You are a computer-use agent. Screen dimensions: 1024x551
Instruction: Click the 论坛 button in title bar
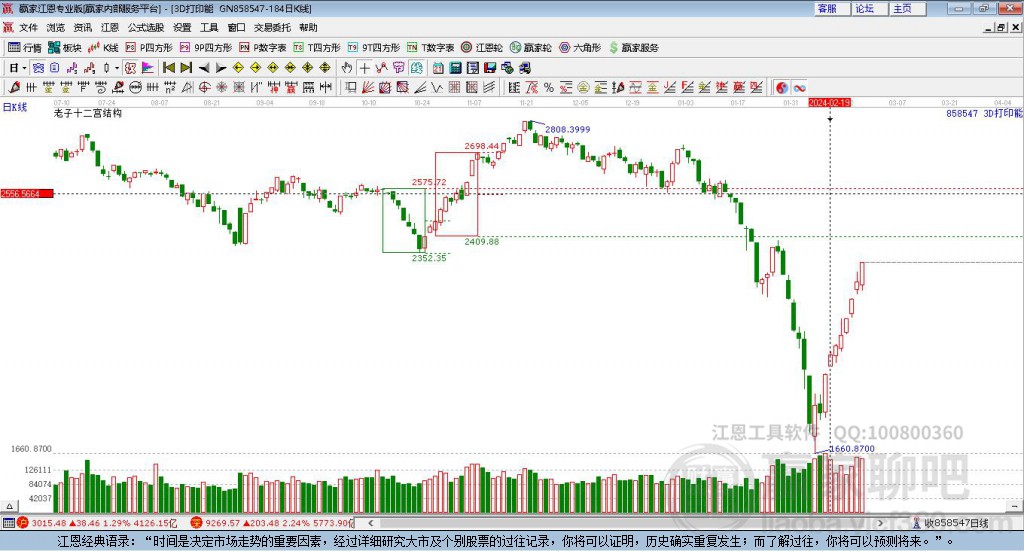(870, 8)
